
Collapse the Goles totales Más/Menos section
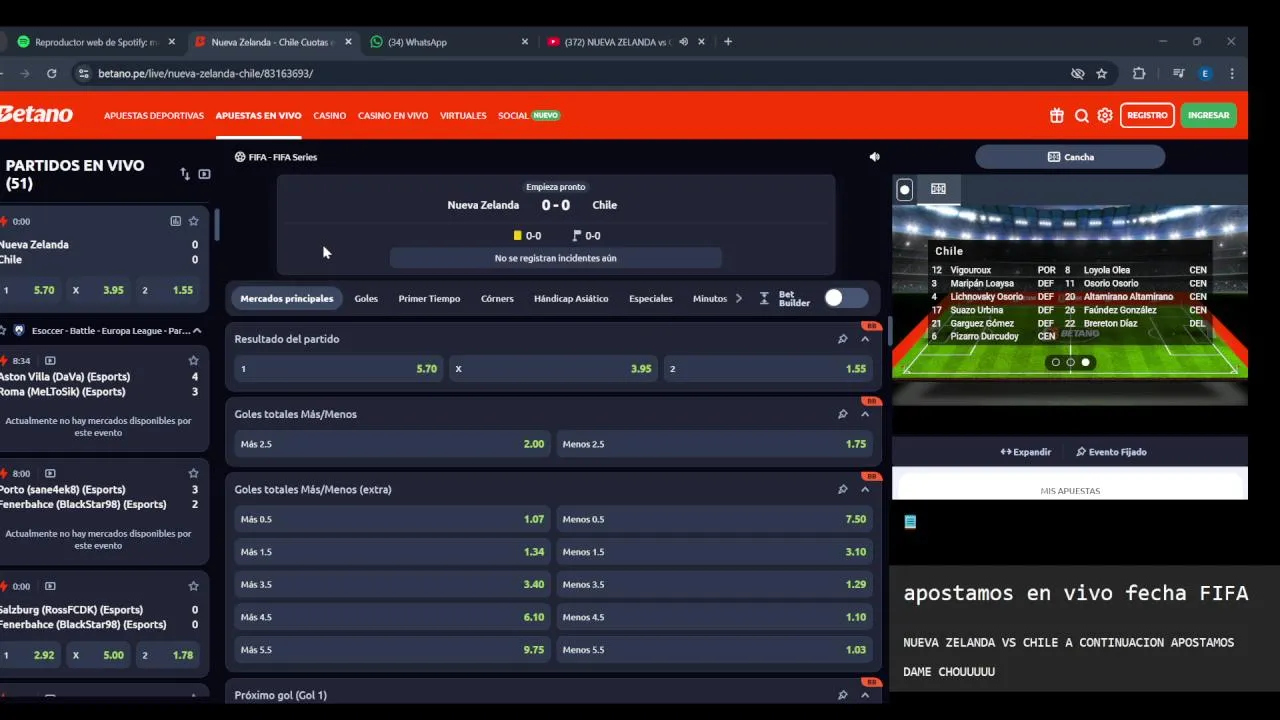point(865,414)
